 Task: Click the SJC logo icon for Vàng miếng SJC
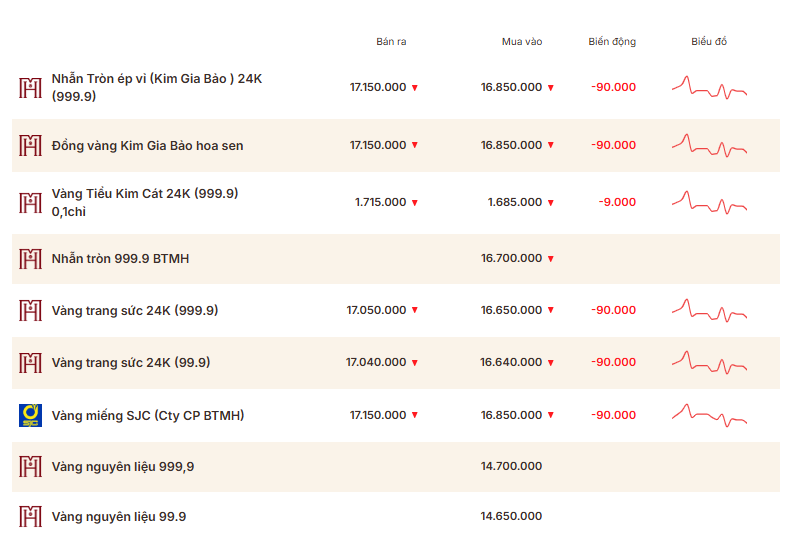pos(30,415)
